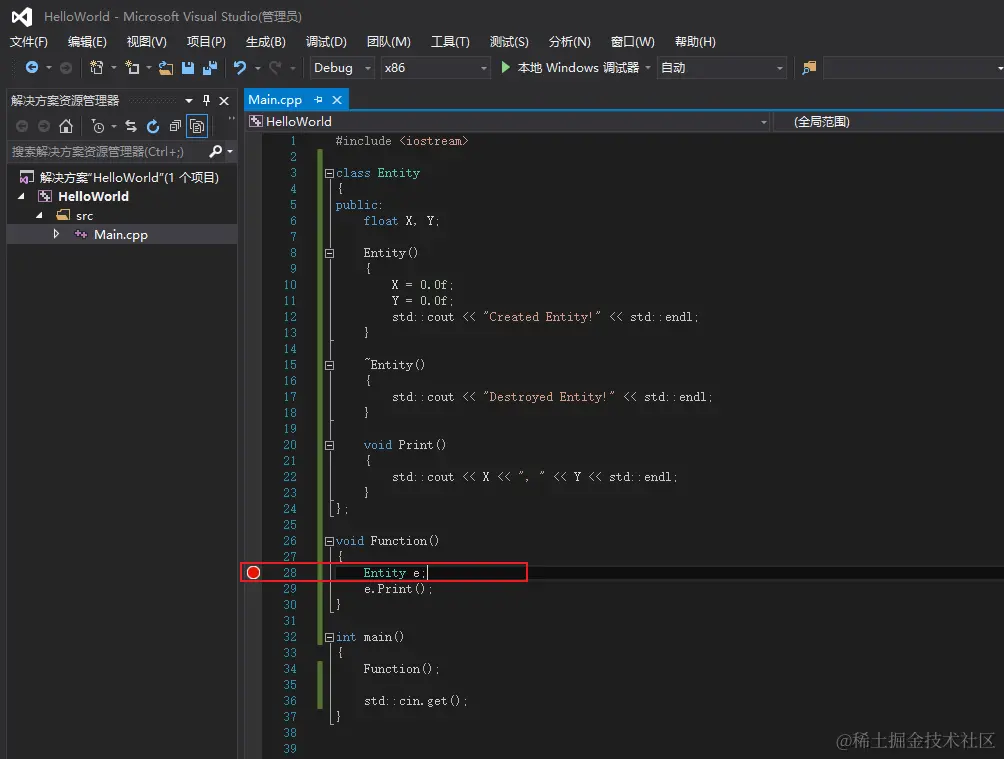
Task: Click the Collapse All icon in Solution Explorer
Action: (x=175, y=126)
